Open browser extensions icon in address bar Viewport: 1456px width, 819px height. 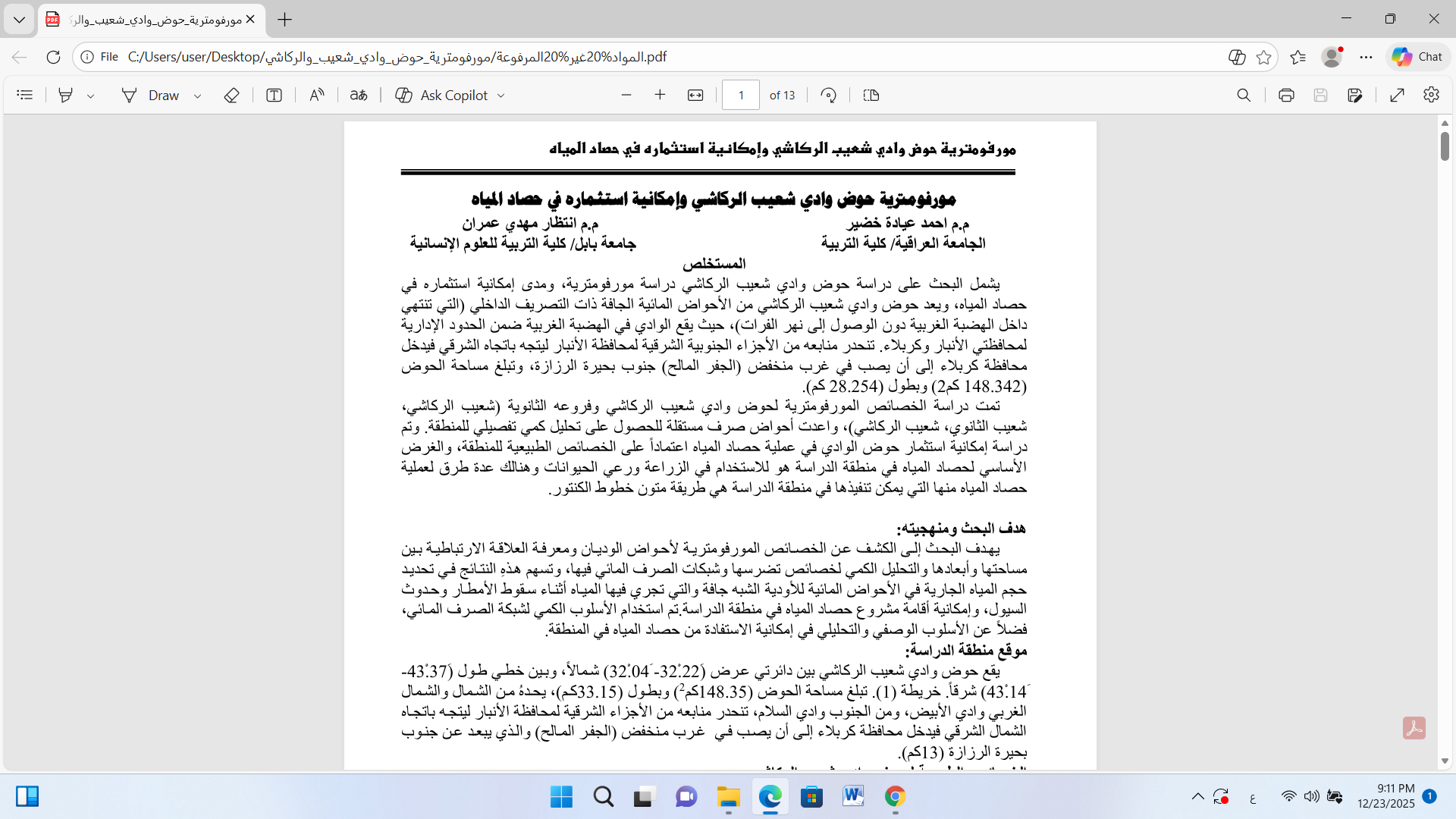pos(1237,57)
